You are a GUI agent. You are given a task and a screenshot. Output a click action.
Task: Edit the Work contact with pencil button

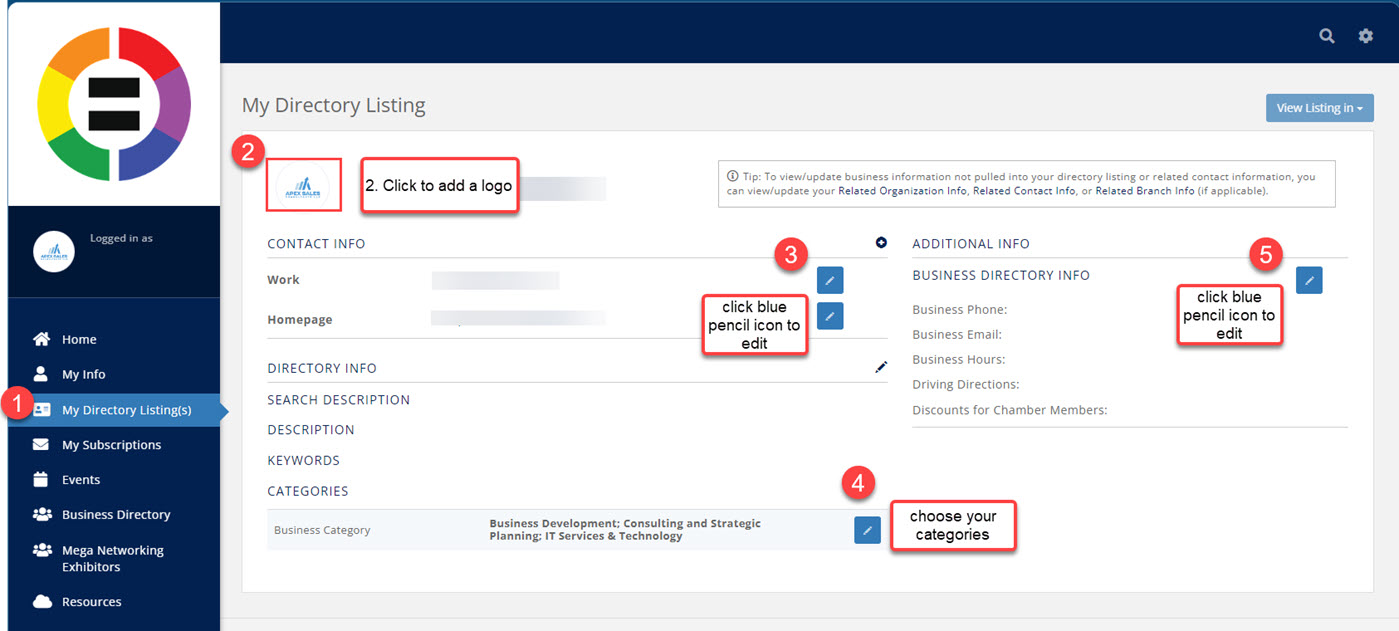point(830,280)
